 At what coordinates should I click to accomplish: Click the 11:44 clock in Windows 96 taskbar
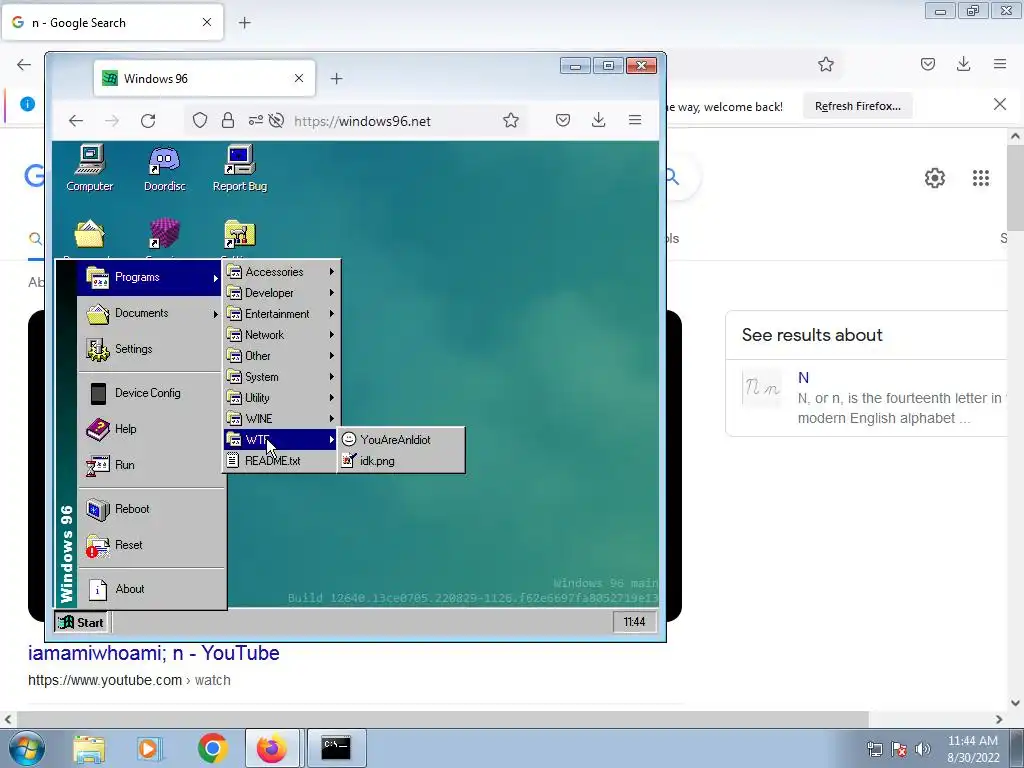pos(634,622)
